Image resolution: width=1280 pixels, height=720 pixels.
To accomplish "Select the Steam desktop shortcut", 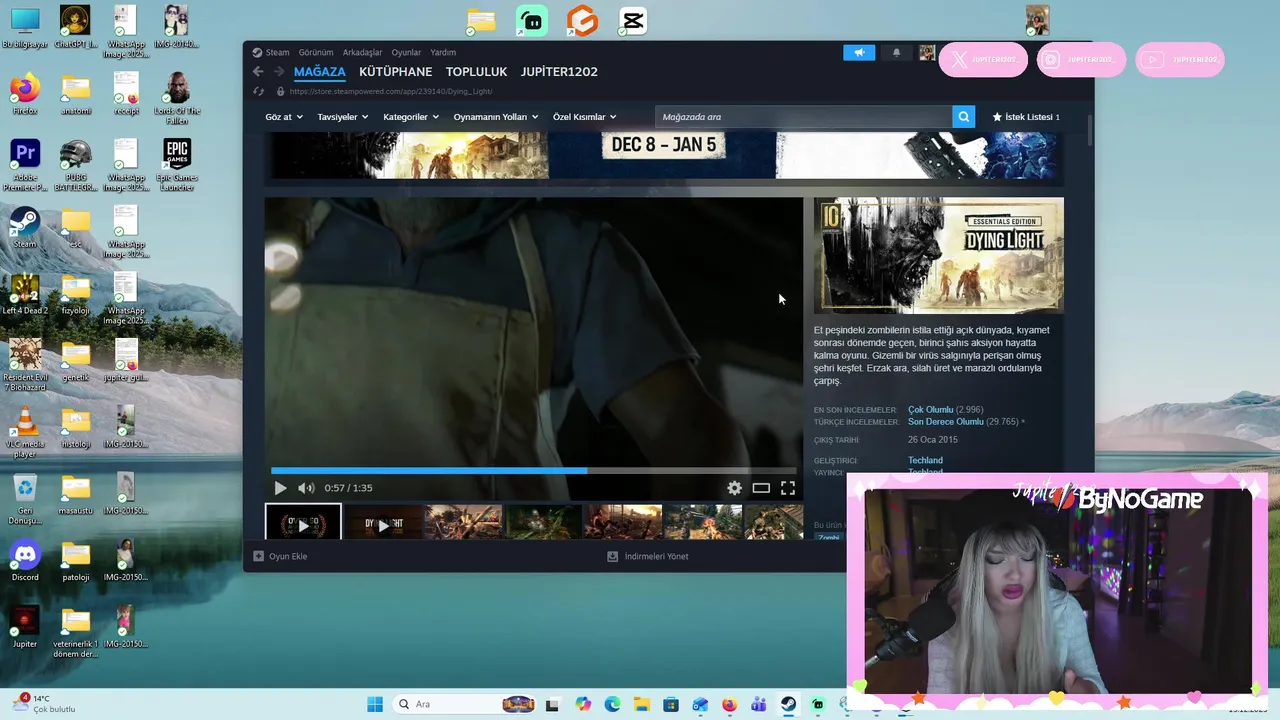I will coord(25,227).
